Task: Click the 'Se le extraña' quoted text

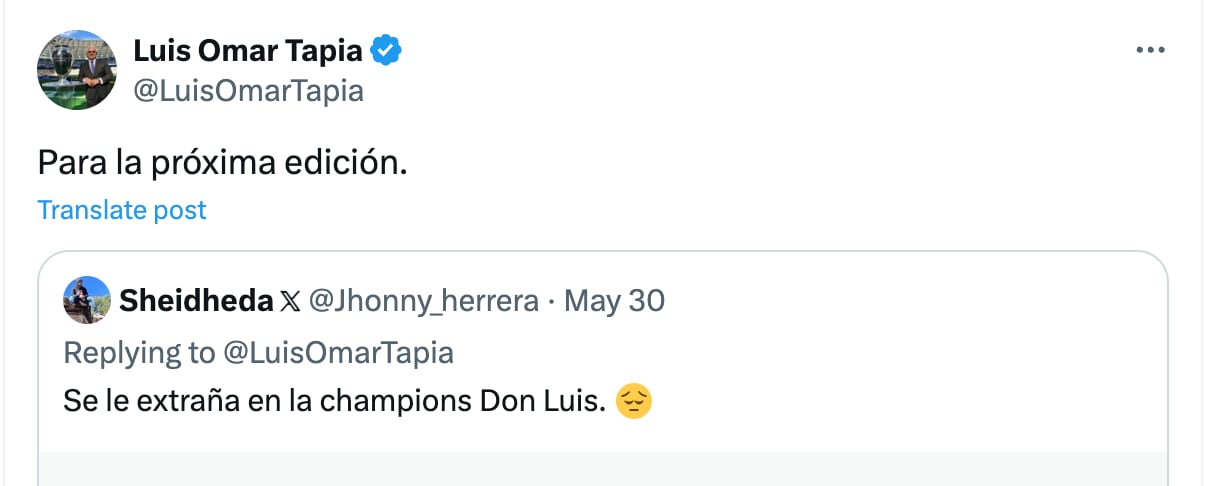Action: tap(128, 402)
